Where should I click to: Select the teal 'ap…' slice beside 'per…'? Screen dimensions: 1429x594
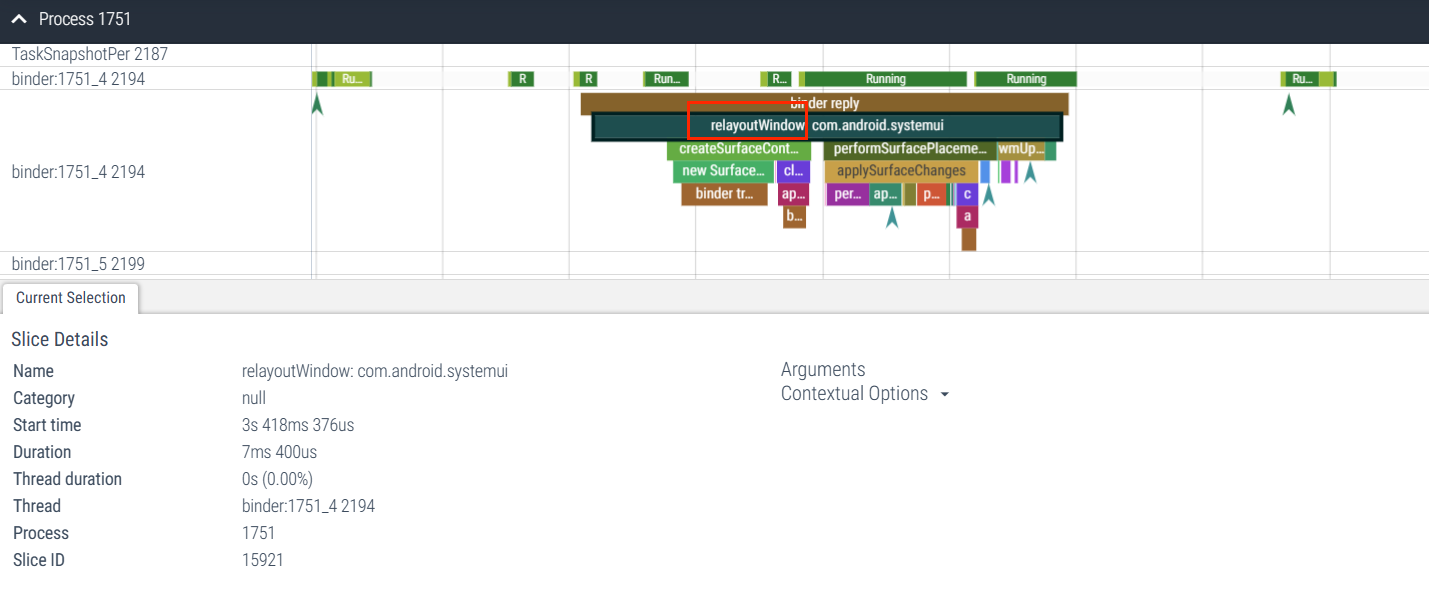click(x=886, y=194)
